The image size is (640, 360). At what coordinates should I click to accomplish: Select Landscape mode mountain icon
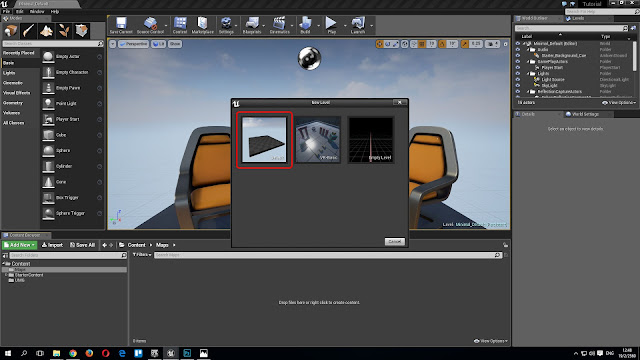click(46, 31)
